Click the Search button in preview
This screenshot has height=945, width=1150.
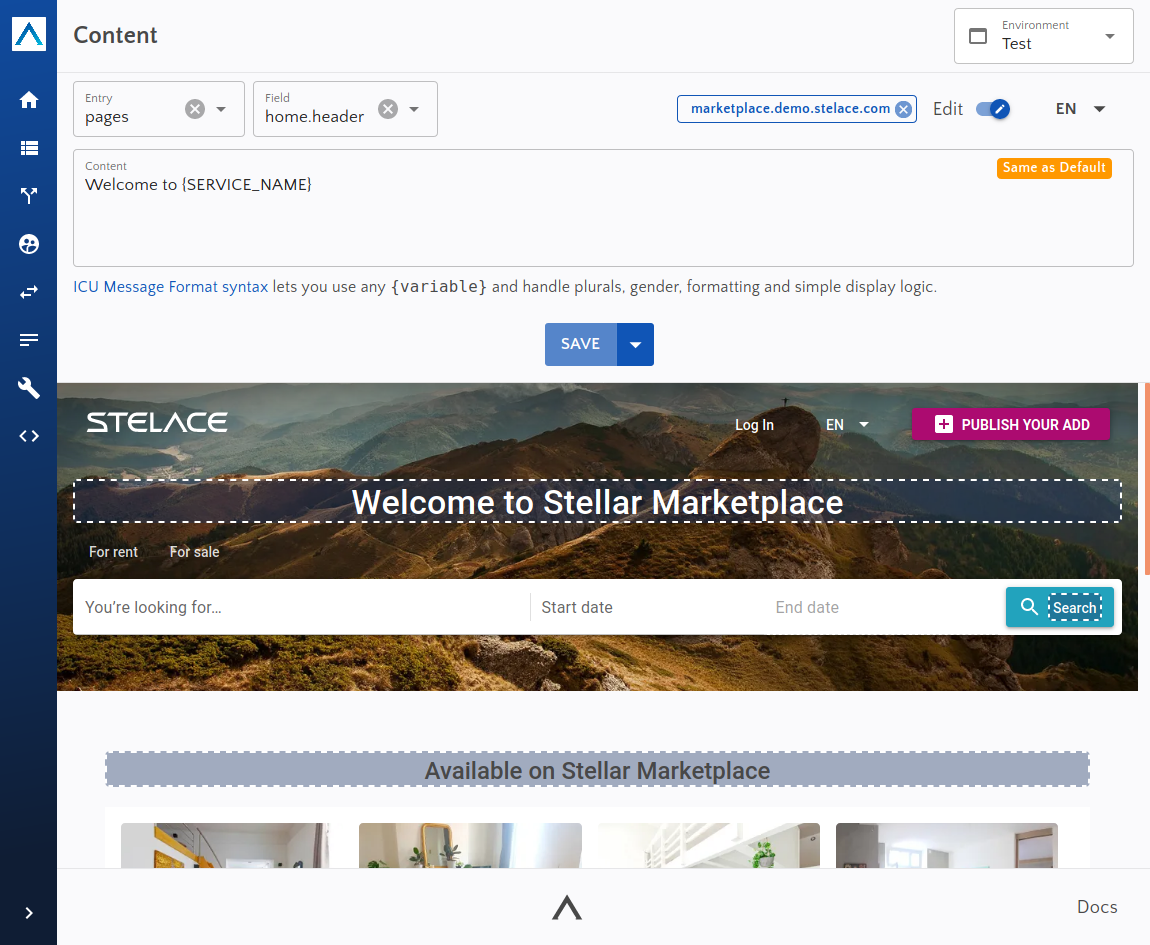(x=1060, y=607)
